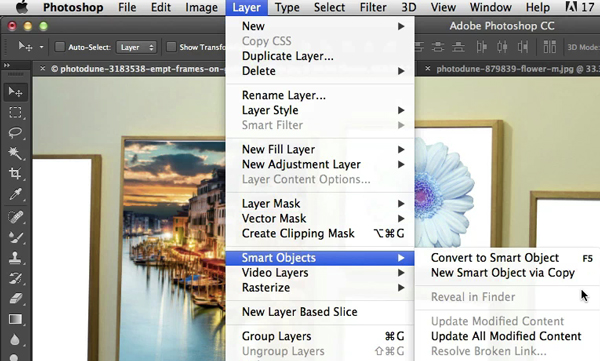This screenshot has width=600, height=361.
Task: Choose the Magic Wand tool
Action: point(15,153)
